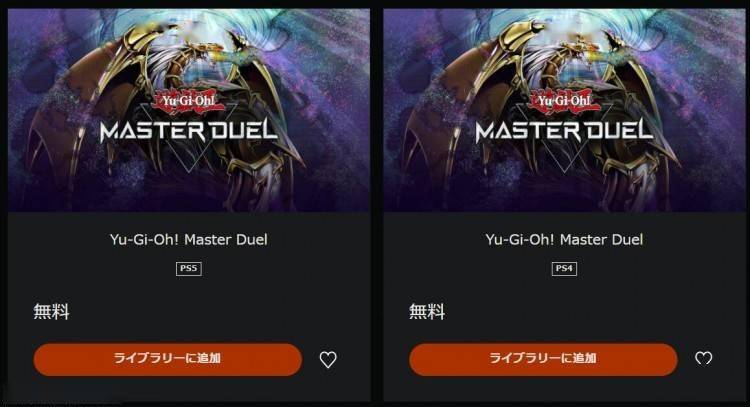
Task: Click Yu-Gi-Oh! red logo on PS4 cover
Action: point(564,101)
